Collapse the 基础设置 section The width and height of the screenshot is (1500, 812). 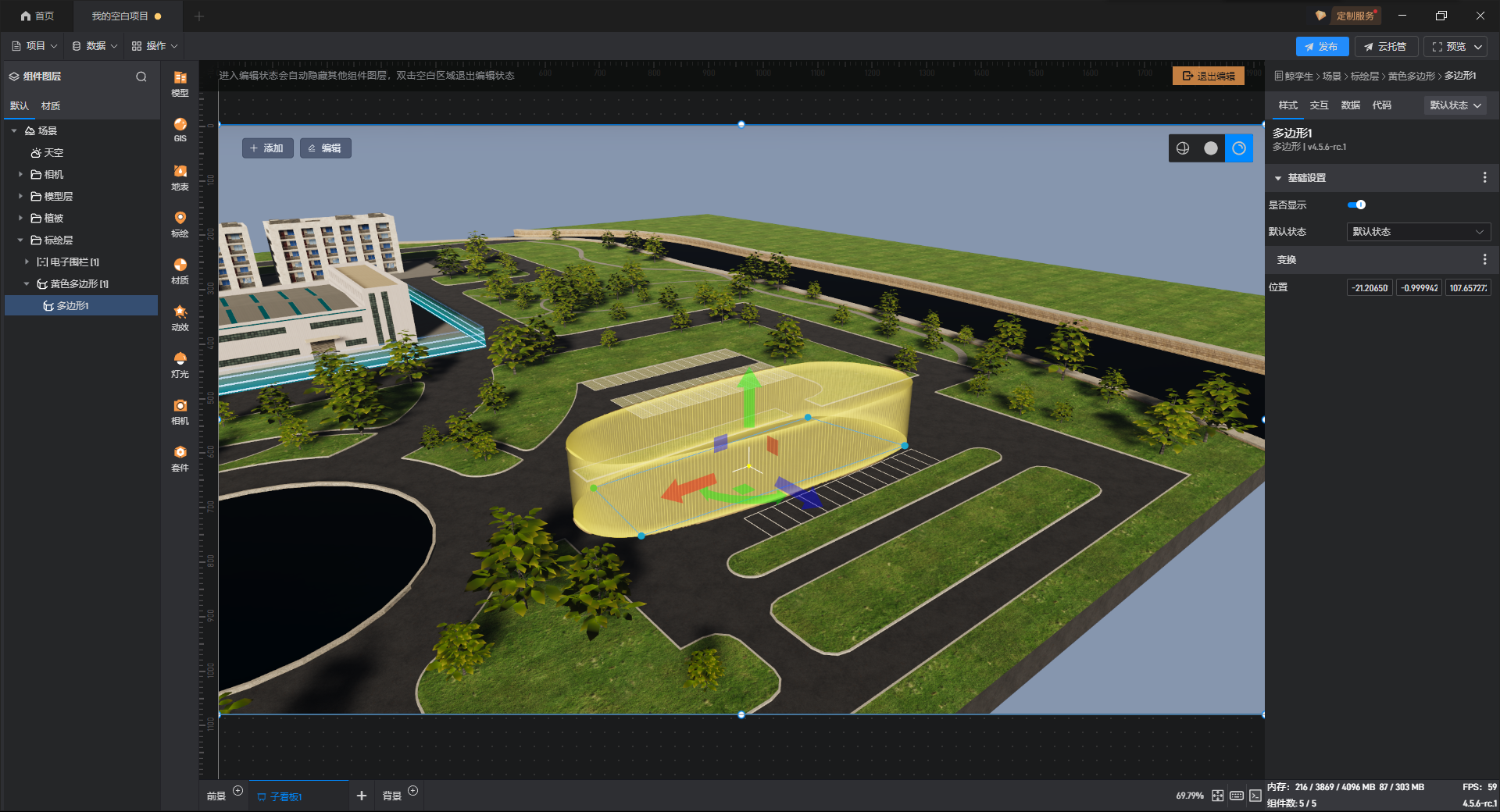(1278, 178)
